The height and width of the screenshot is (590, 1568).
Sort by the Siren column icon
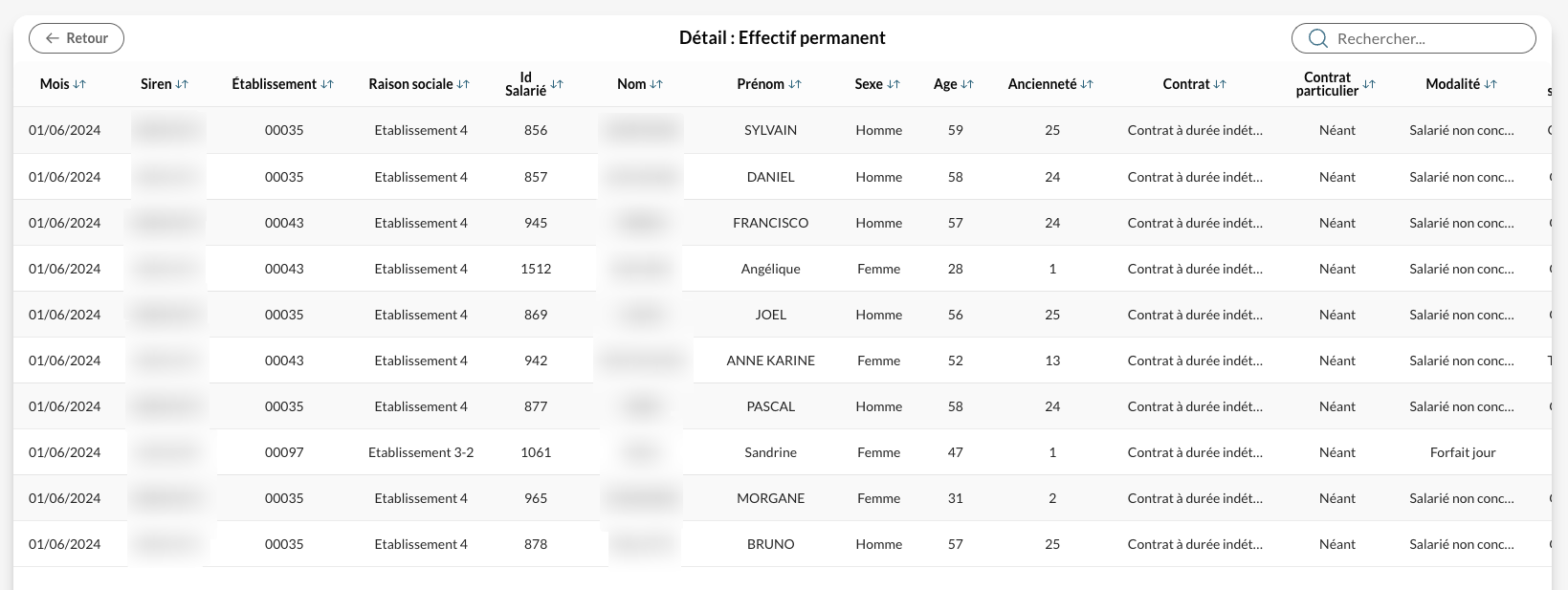pos(182,84)
